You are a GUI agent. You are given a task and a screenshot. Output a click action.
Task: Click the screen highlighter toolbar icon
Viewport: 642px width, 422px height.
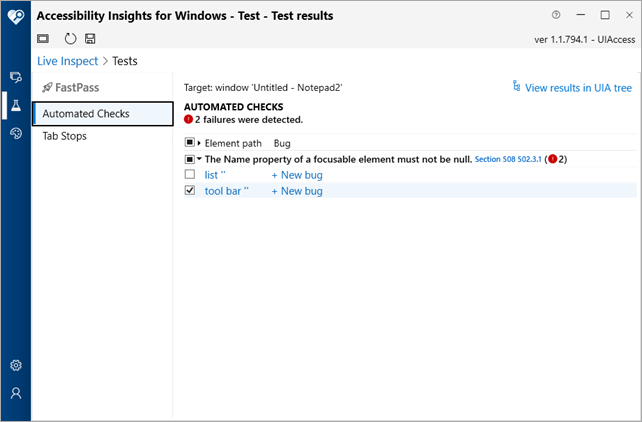43,39
